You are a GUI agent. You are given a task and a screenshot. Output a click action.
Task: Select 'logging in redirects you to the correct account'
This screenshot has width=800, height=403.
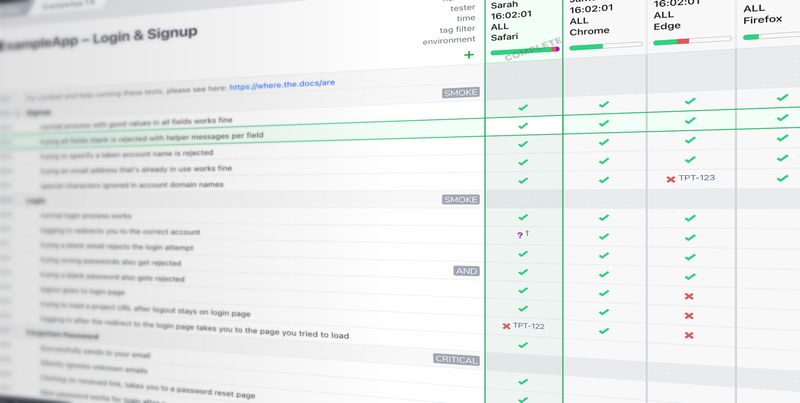(120, 231)
